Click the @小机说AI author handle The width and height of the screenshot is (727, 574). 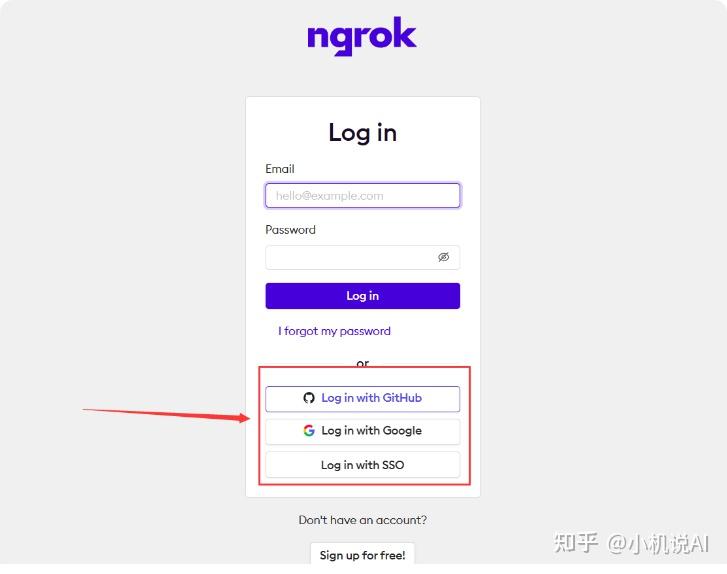[658, 543]
